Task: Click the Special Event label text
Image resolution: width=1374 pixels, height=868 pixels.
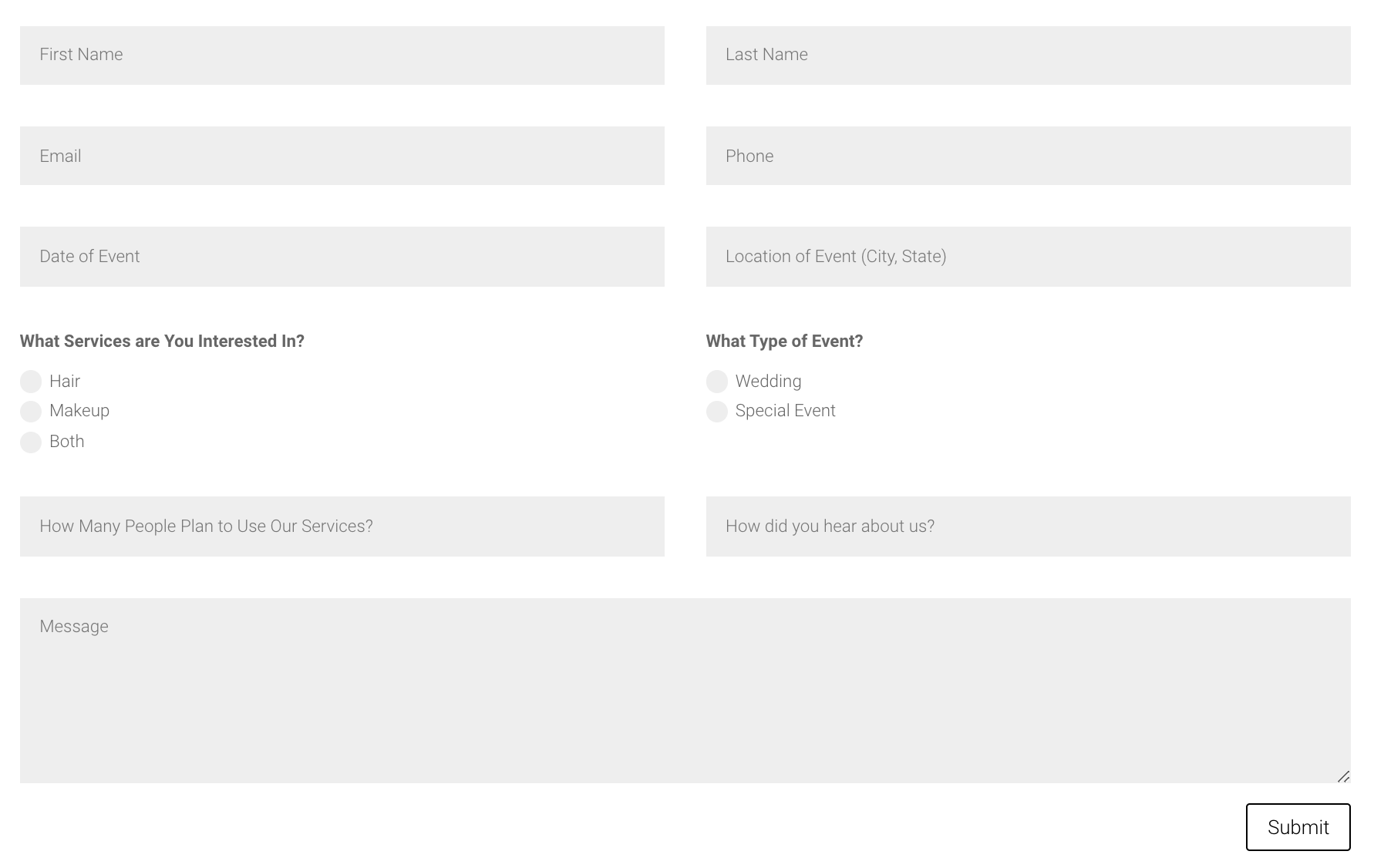Action: pyautogui.click(x=785, y=411)
